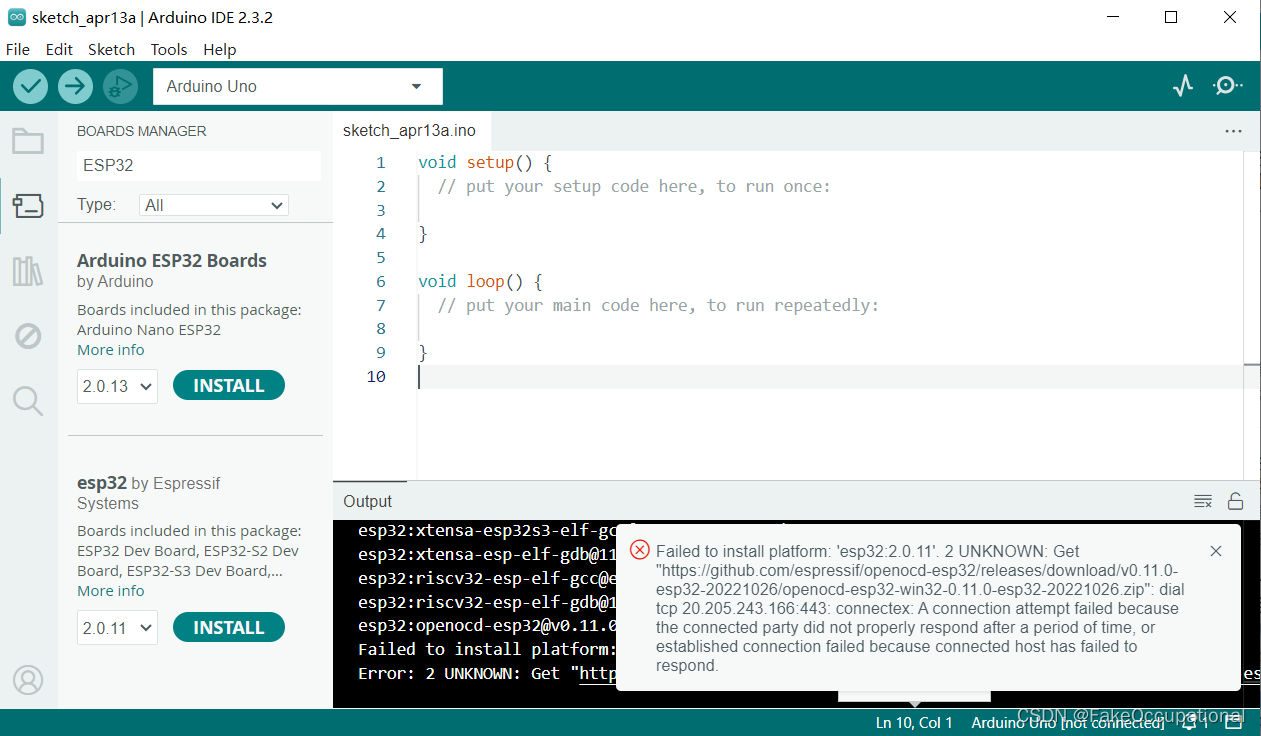Screen dimensions: 1261x736
Task: Click the 'put your setup code here' comment
Action: point(634,186)
